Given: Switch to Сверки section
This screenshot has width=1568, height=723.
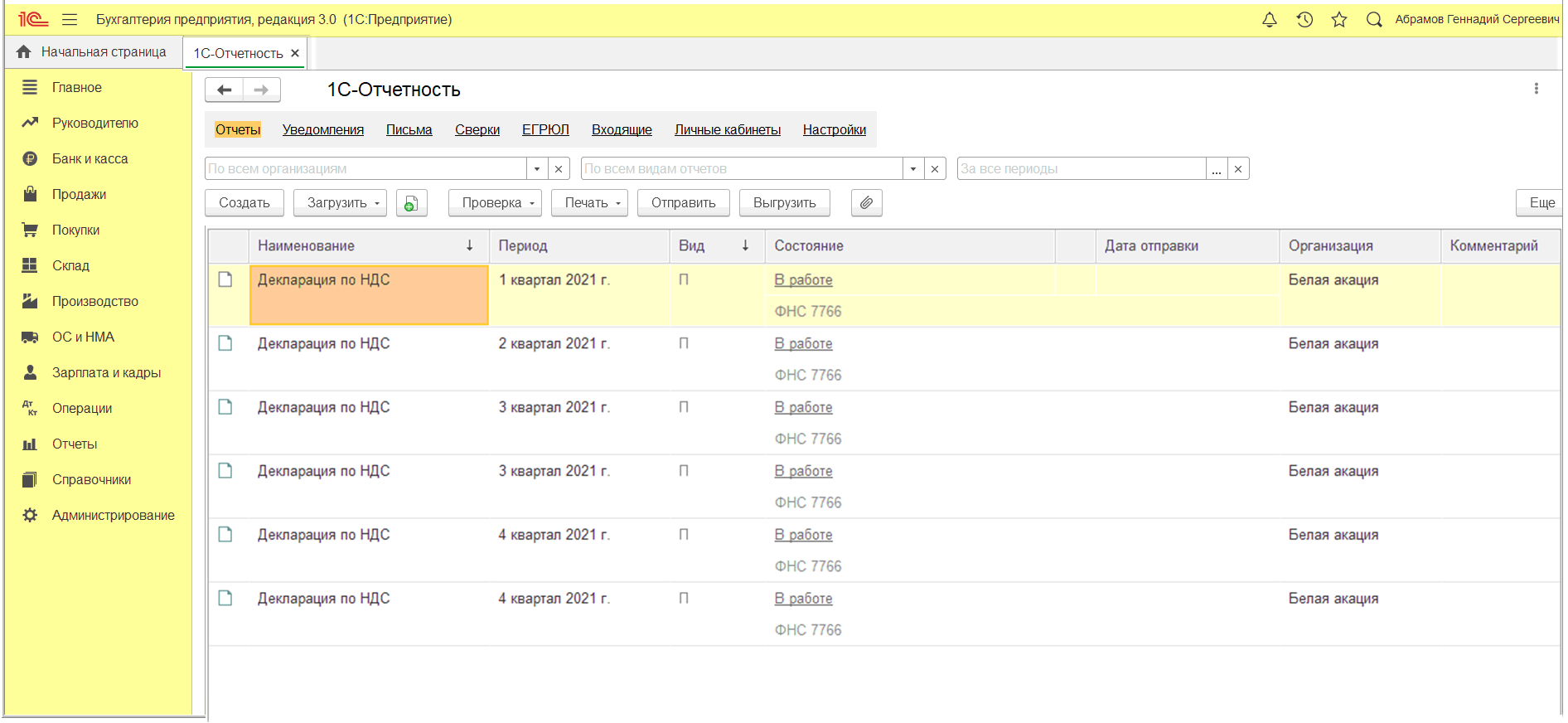Looking at the screenshot, I should click(x=477, y=129).
